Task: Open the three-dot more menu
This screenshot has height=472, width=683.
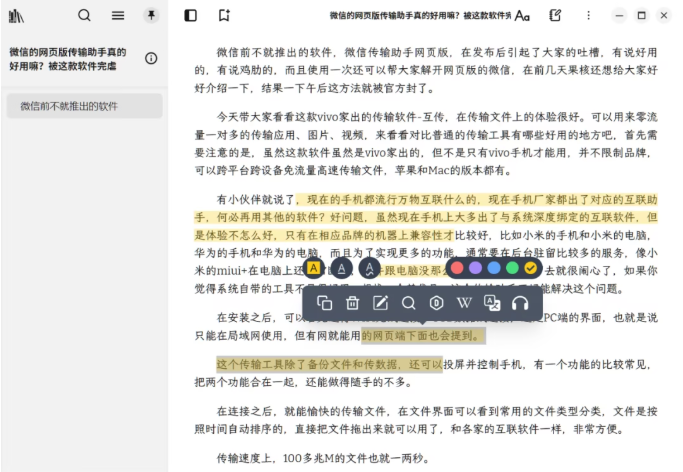Action: click(x=588, y=16)
